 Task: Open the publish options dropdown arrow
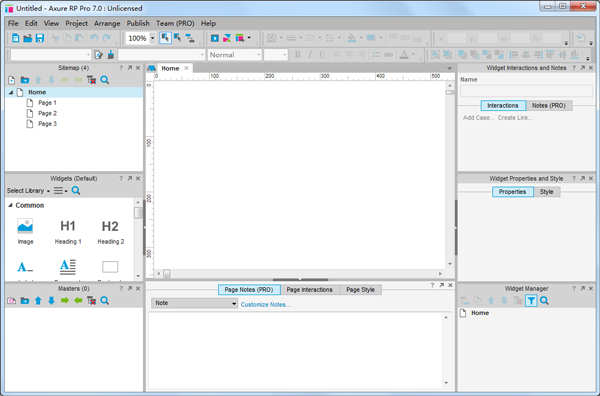[x=249, y=37]
